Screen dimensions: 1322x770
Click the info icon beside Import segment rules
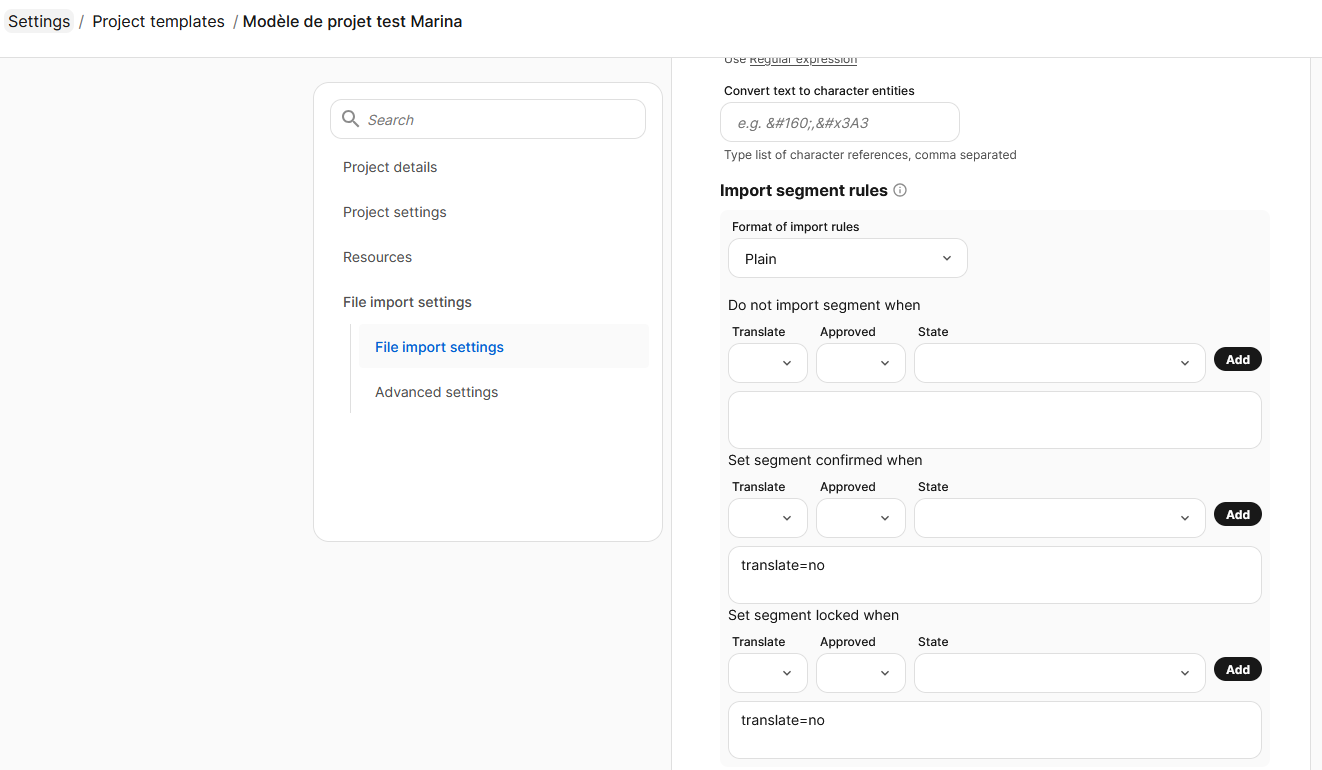900,190
